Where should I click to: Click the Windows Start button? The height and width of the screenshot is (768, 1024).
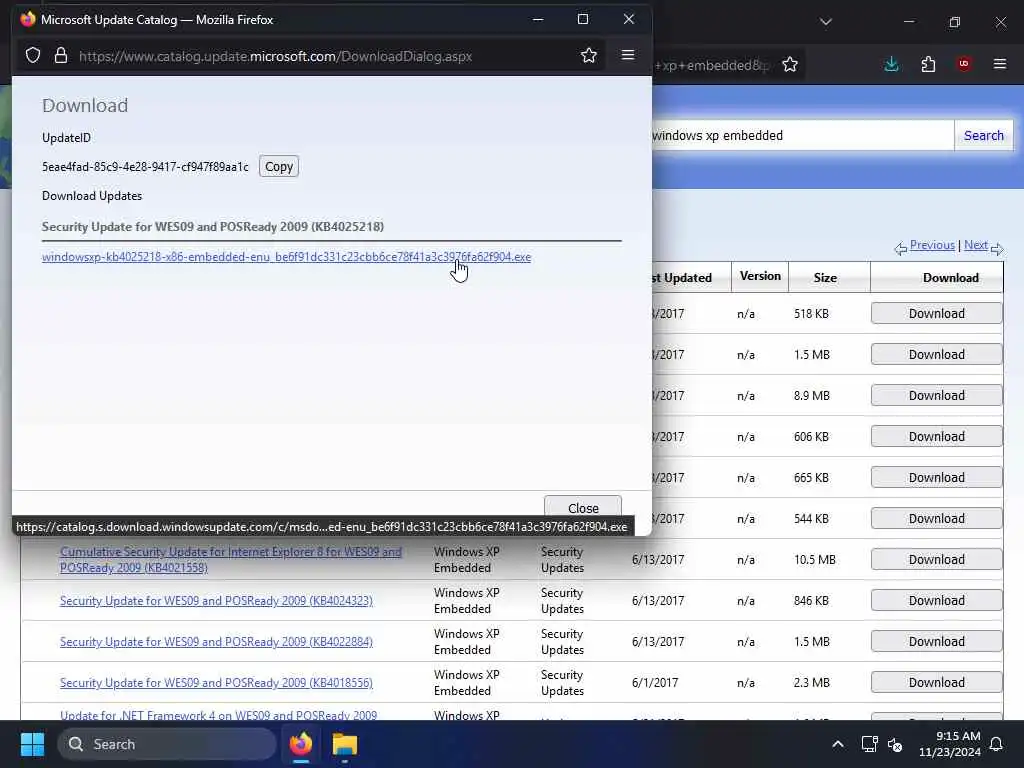tap(32, 744)
